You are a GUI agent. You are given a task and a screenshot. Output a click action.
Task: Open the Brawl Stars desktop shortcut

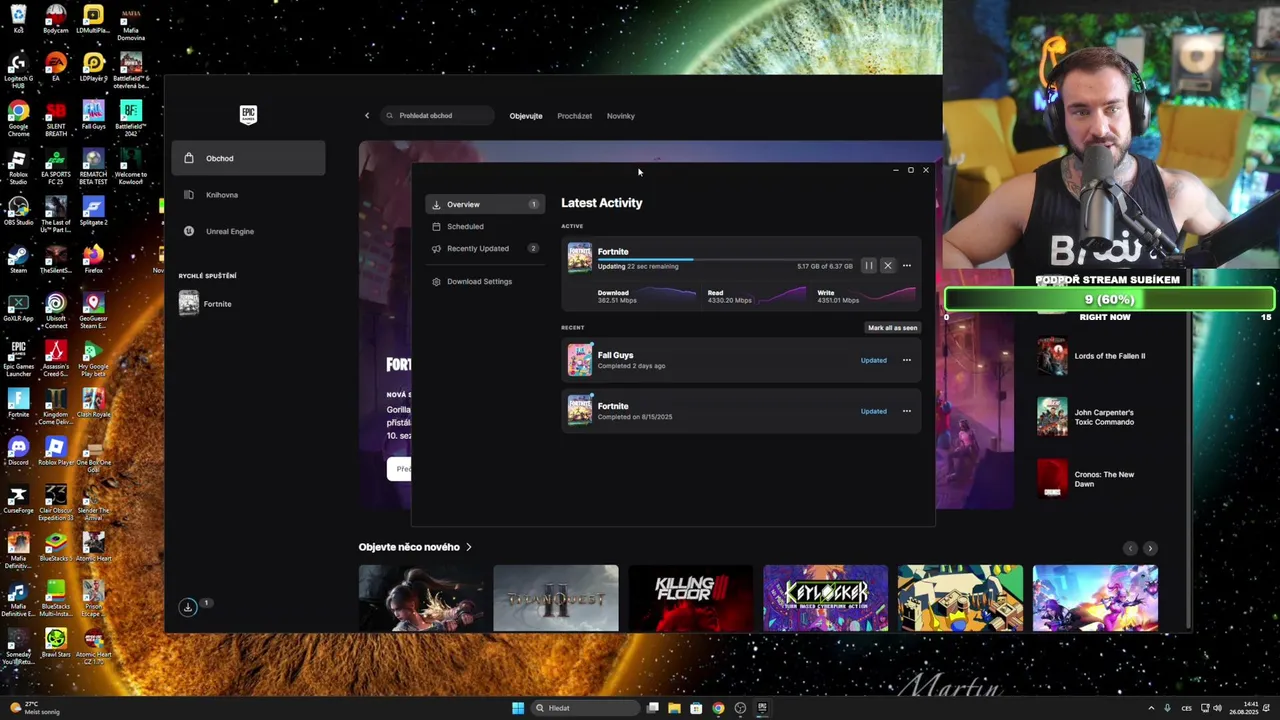point(56,643)
